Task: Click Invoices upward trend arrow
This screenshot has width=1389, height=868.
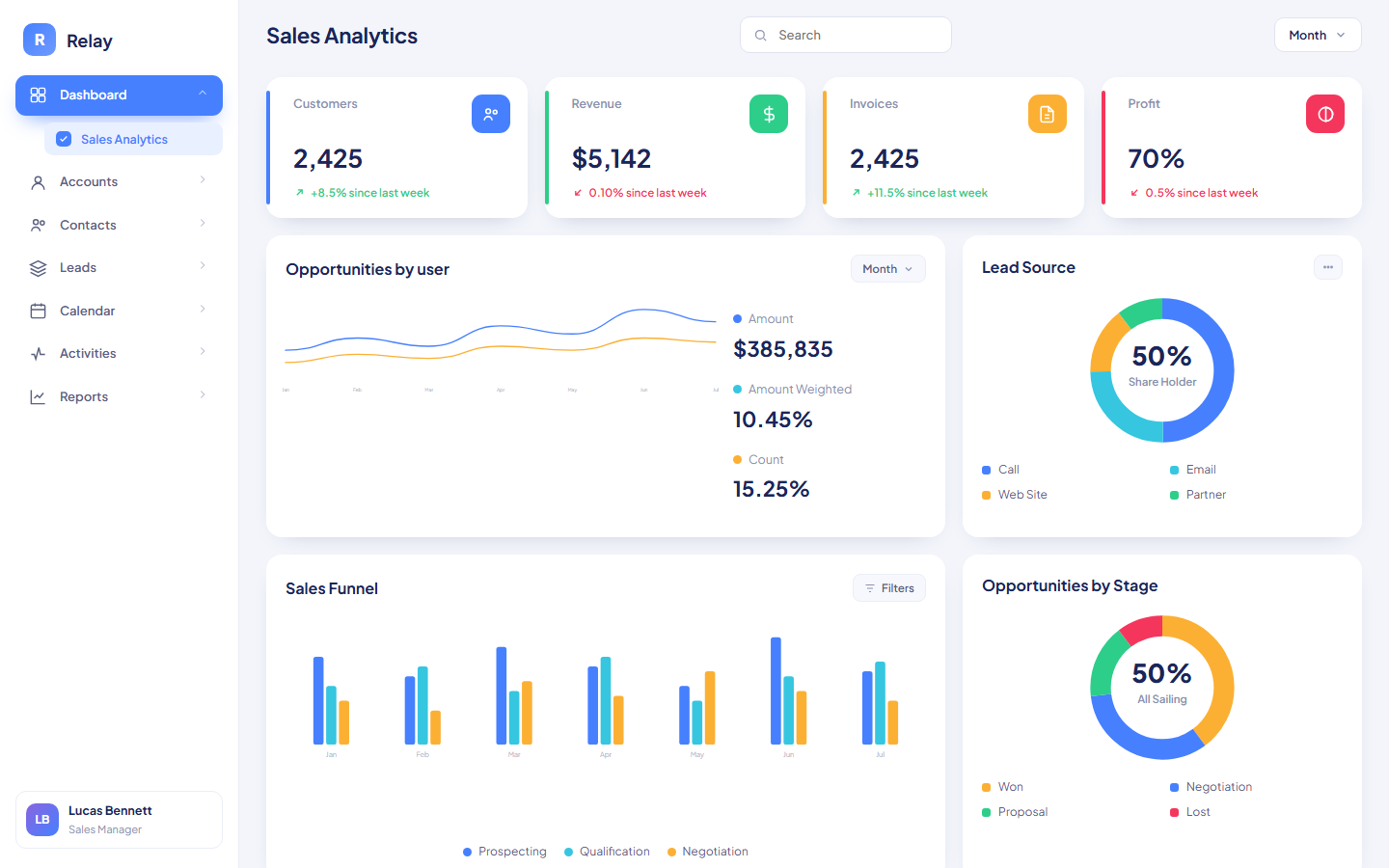Action: click(x=857, y=193)
